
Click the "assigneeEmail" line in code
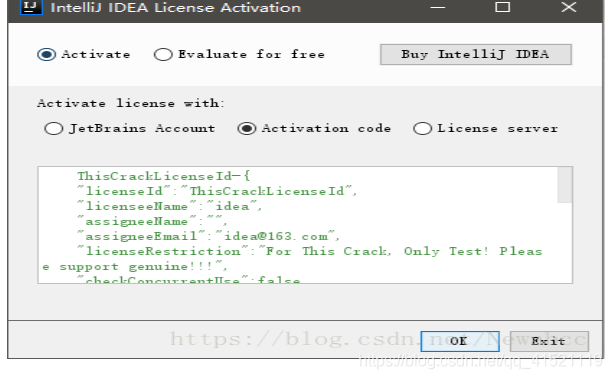coord(208,237)
